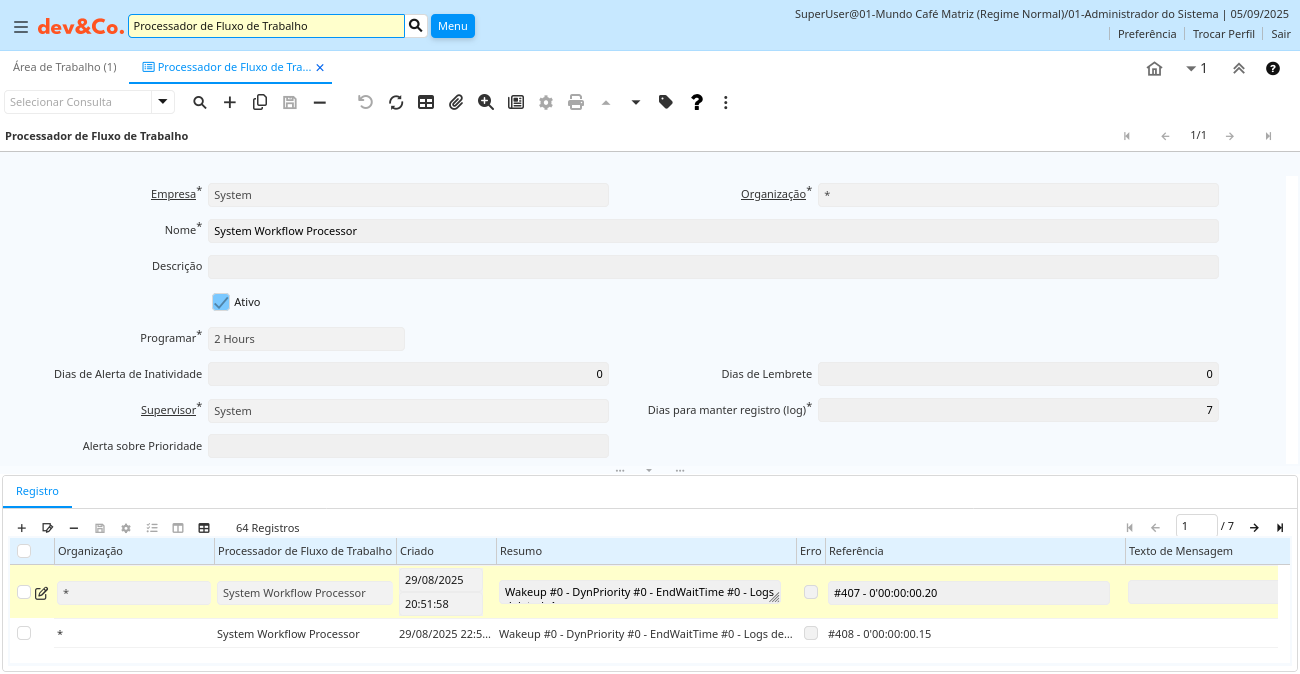Create a new record with plus icon
1300x674 pixels.
click(x=230, y=102)
